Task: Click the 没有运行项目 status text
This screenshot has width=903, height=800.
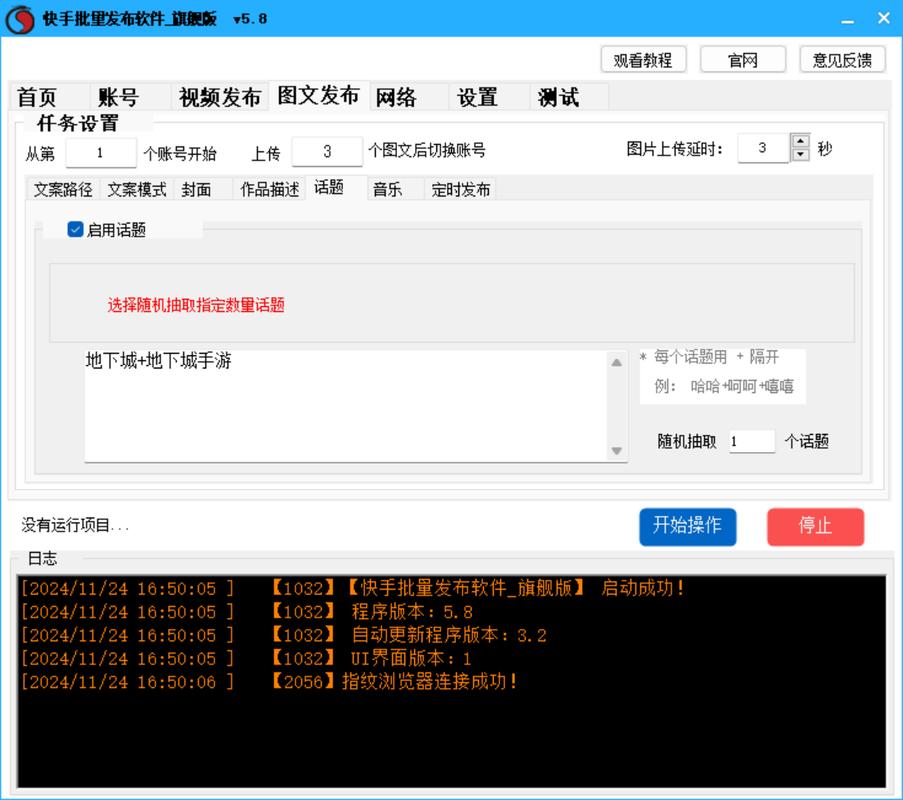Action: (x=75, y=525)
